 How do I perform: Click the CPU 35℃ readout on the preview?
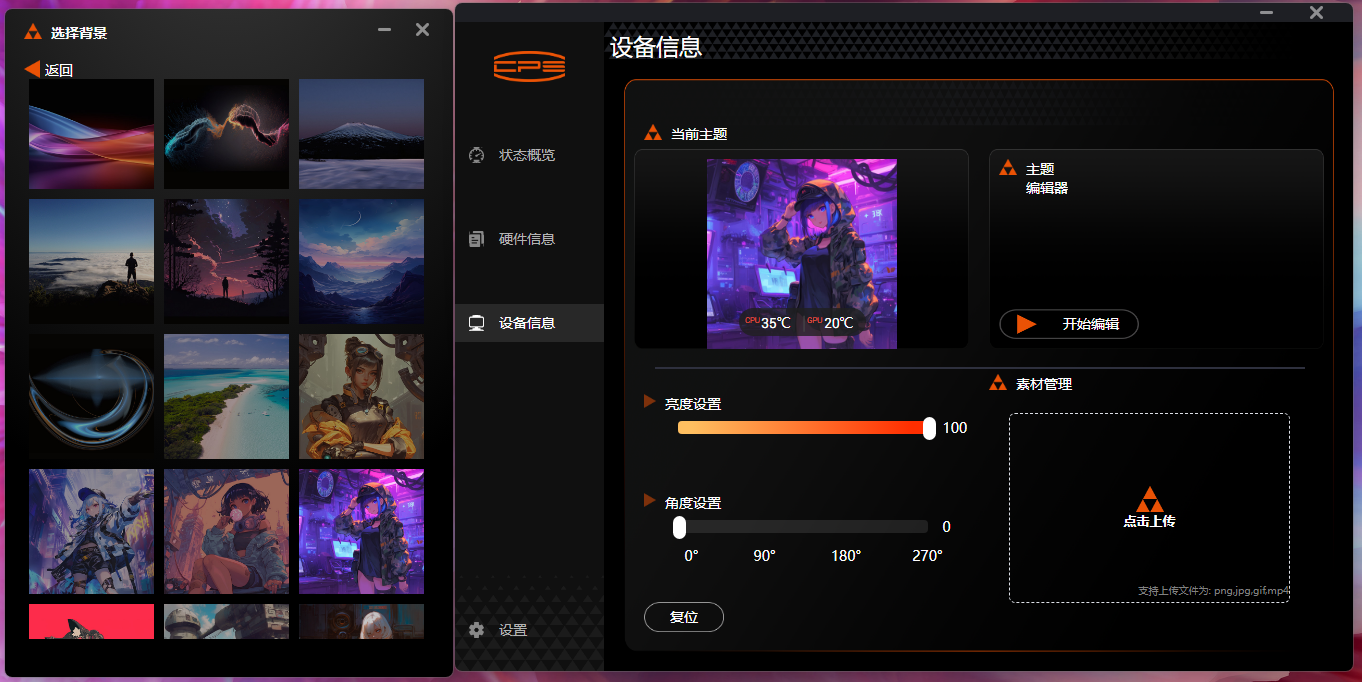click(768, 323)
